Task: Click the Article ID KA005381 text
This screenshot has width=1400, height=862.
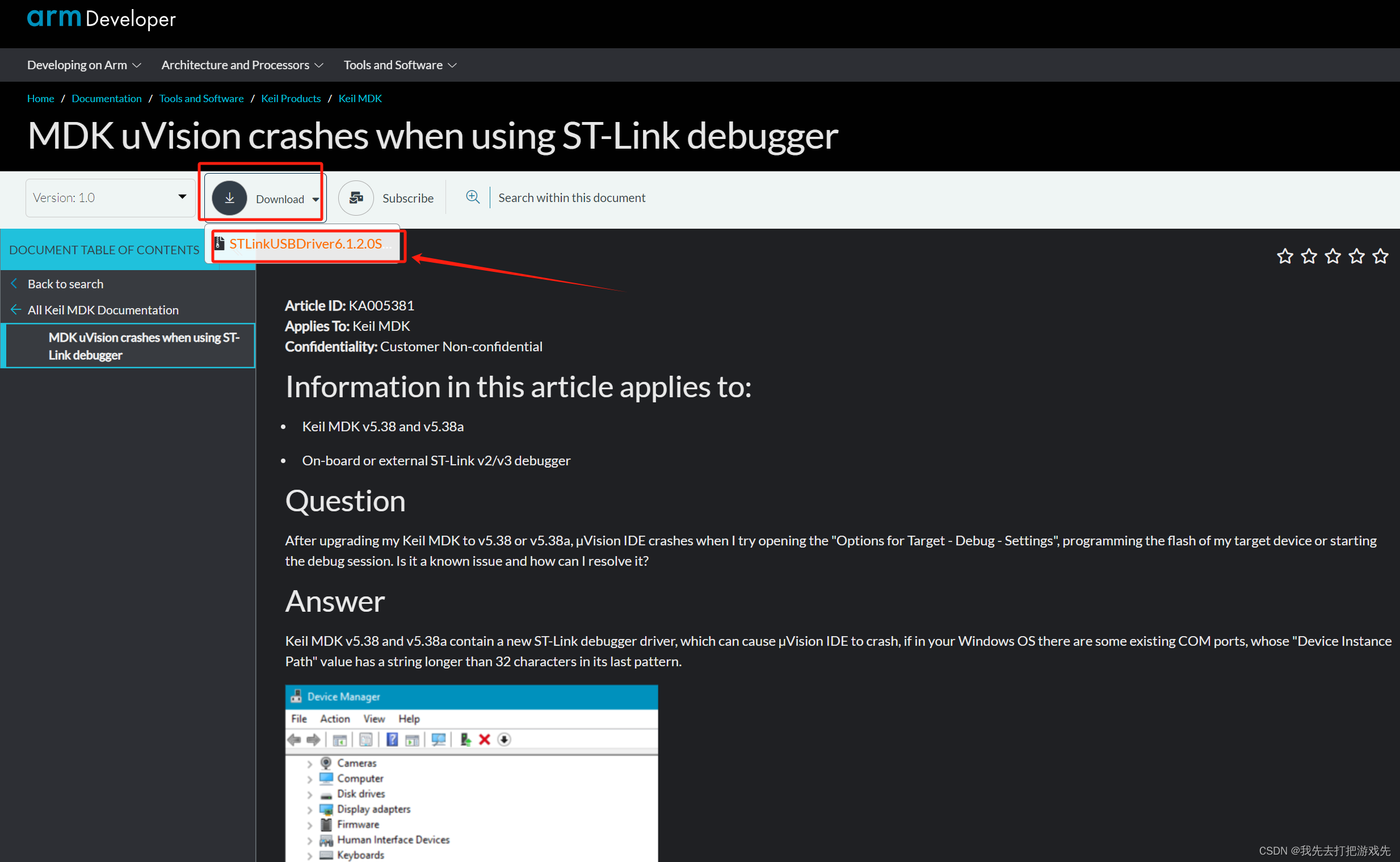Action: [350, 305]
